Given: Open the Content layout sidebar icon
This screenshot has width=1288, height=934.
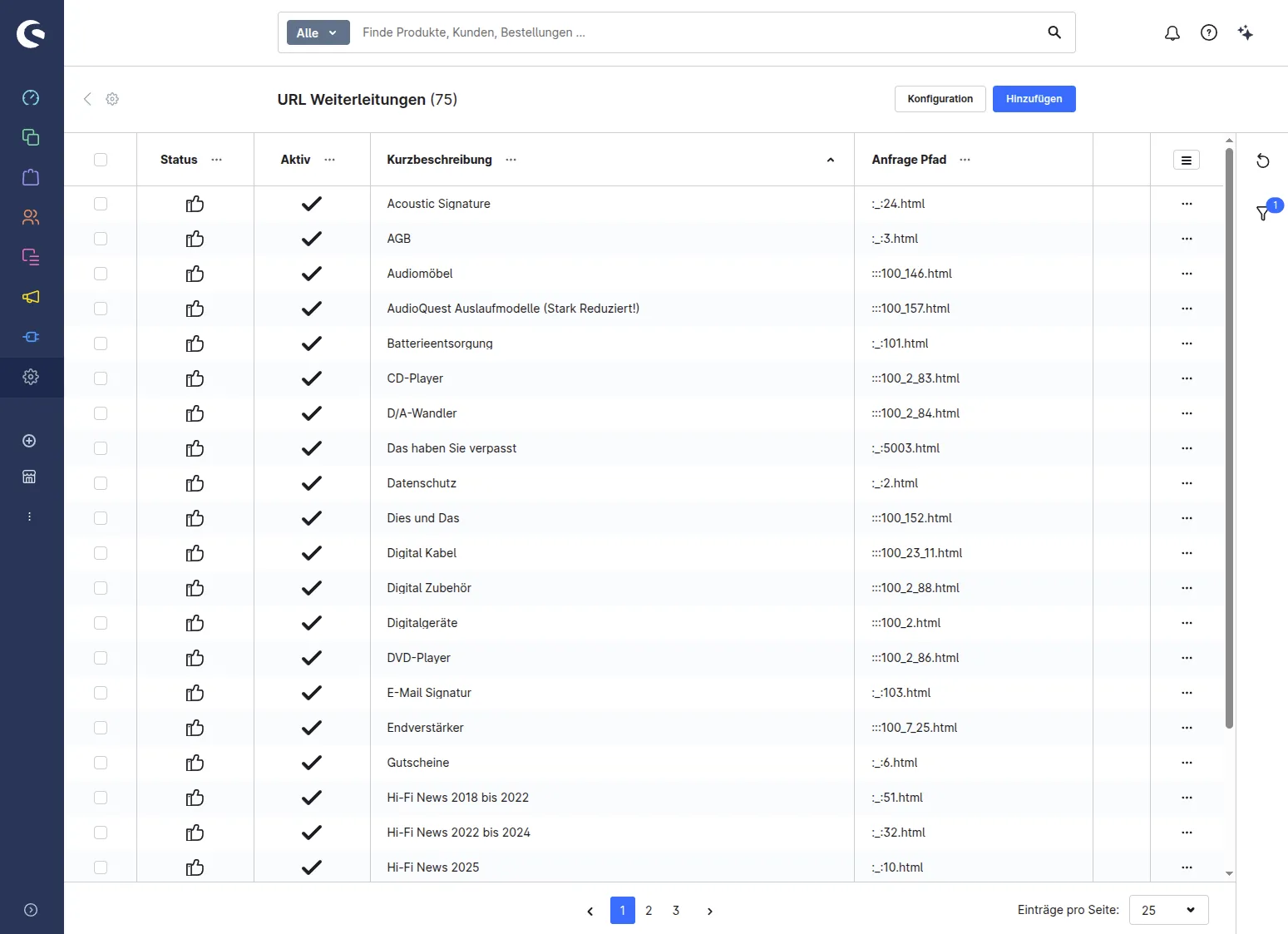Looking at the screenshot, I should click(x=31, y=257).
